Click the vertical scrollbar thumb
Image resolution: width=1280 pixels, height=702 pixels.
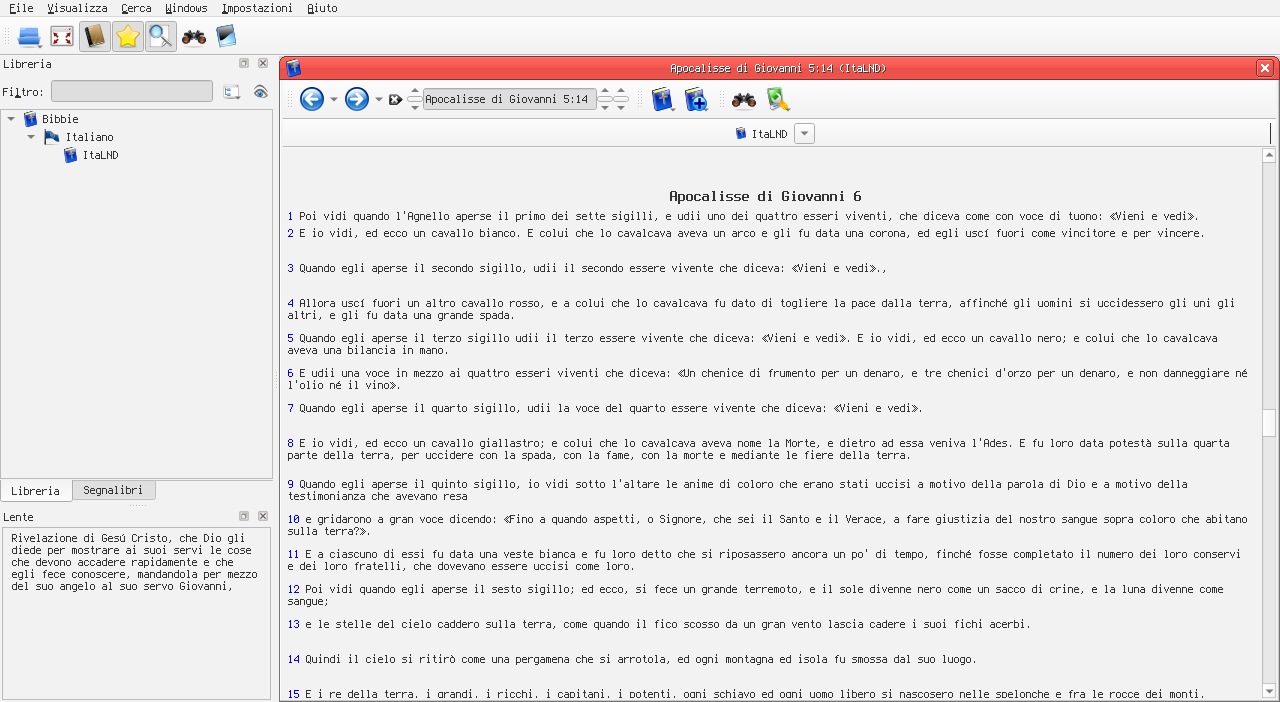(x=1269, y=423)
